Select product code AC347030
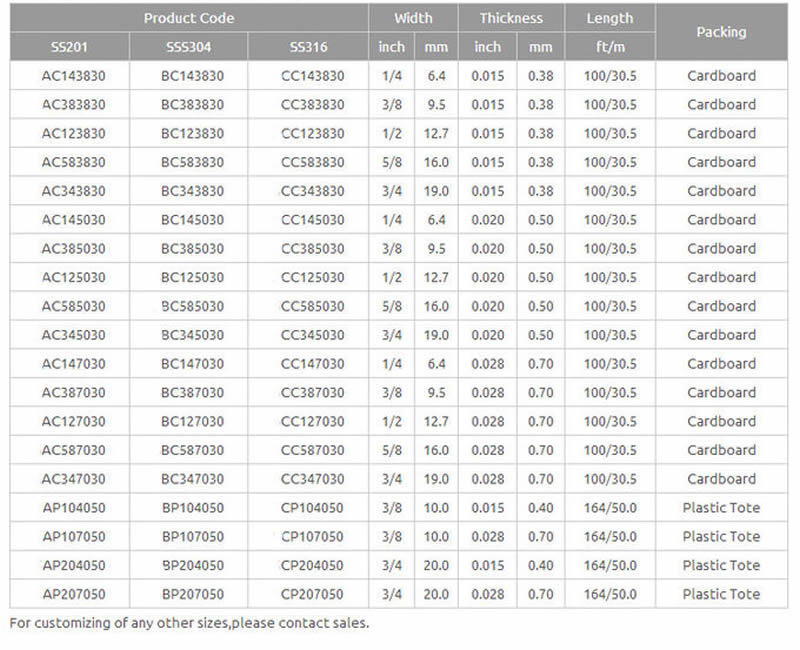This screenshot has height=650, width=800. 73,479
